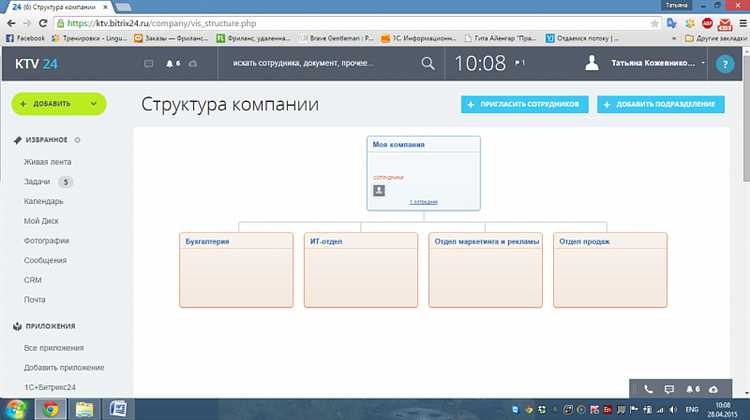The width and height of the screenshot is (750, 420).
Task: Click the Adblock extension icon
Action: tap(707, 23)
